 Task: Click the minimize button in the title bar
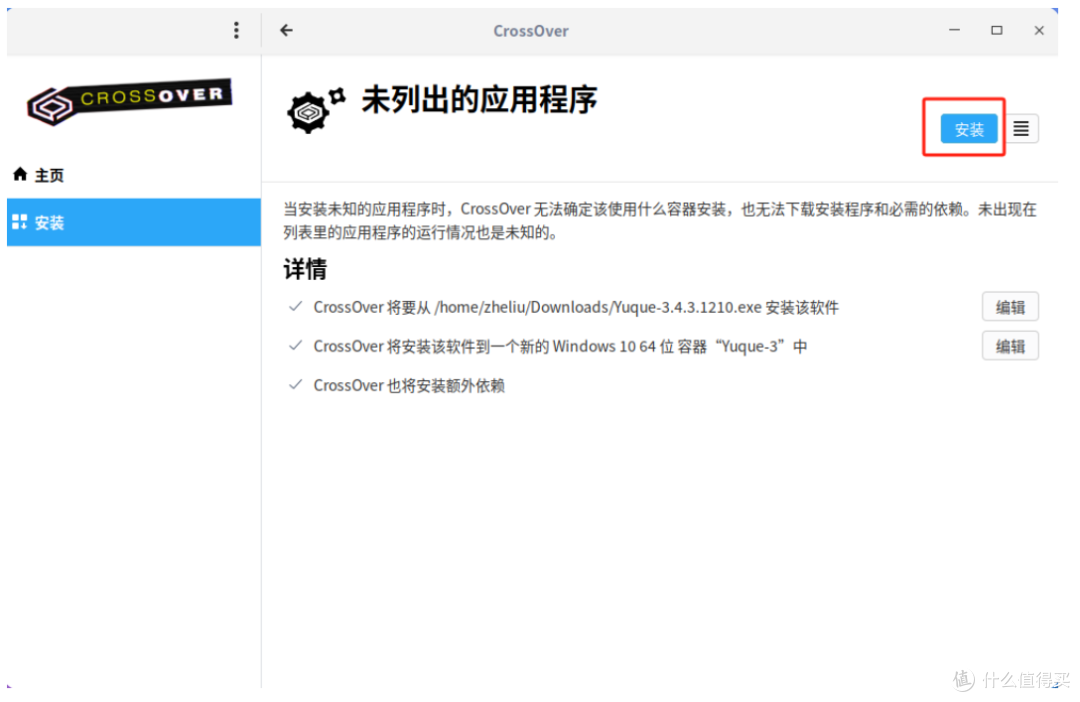(954, 31)
